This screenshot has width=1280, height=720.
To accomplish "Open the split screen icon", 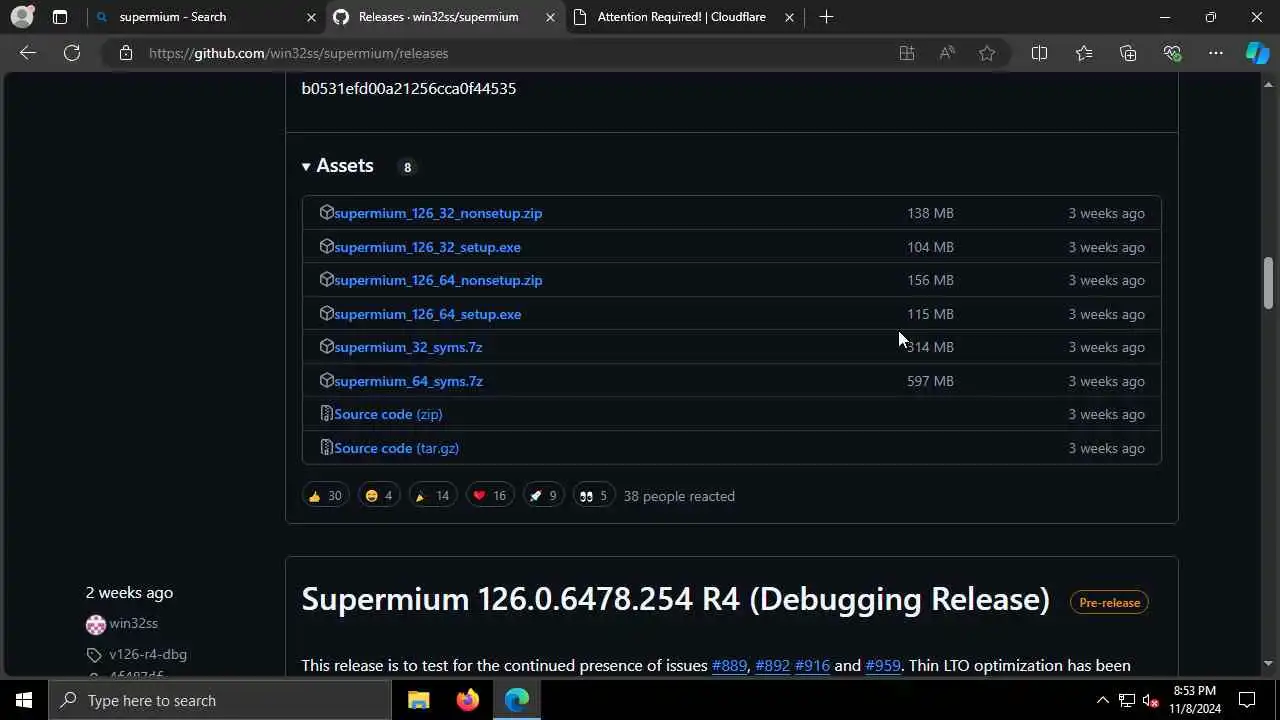I will coord(1039,53).
